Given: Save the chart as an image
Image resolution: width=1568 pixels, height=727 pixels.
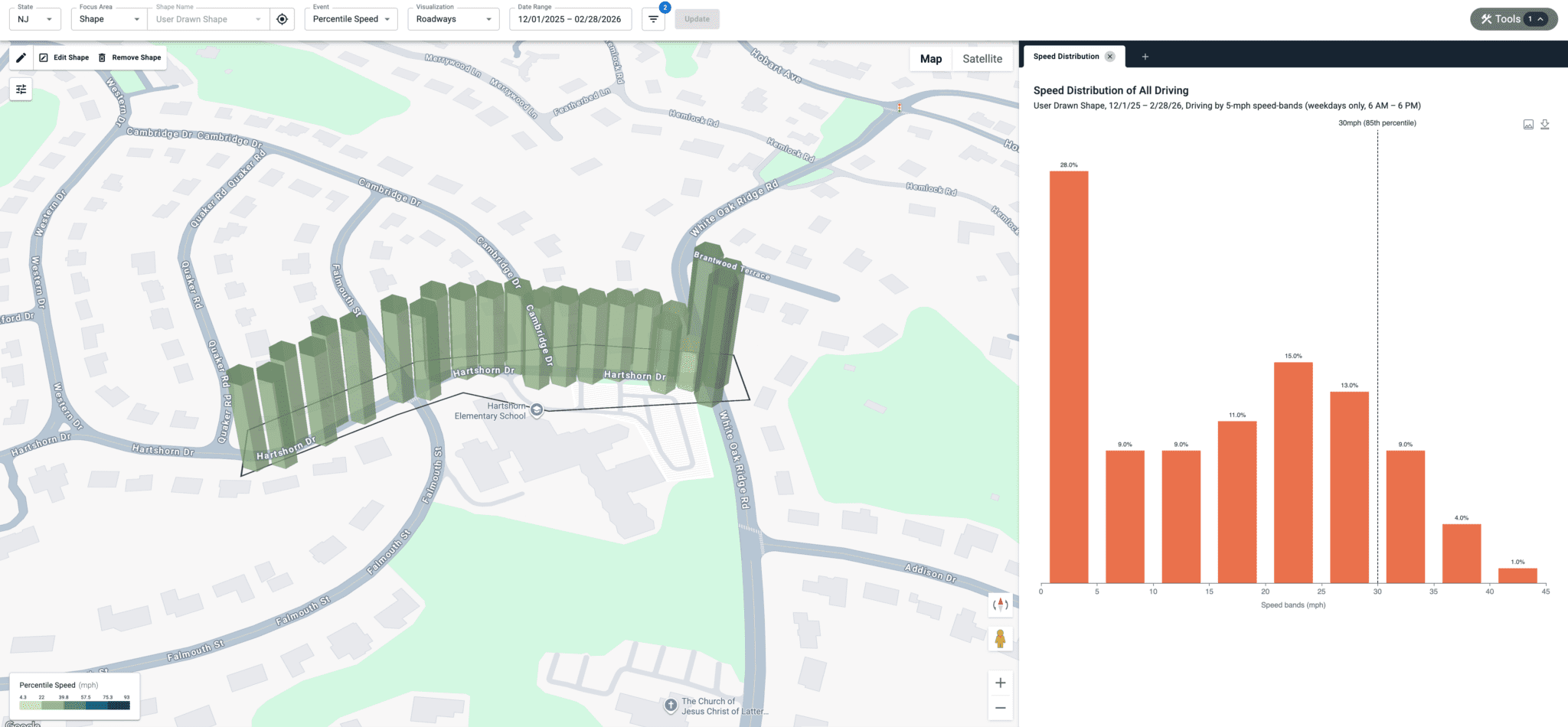Looking at the screenshot, I should click(x=1528, y=125).
